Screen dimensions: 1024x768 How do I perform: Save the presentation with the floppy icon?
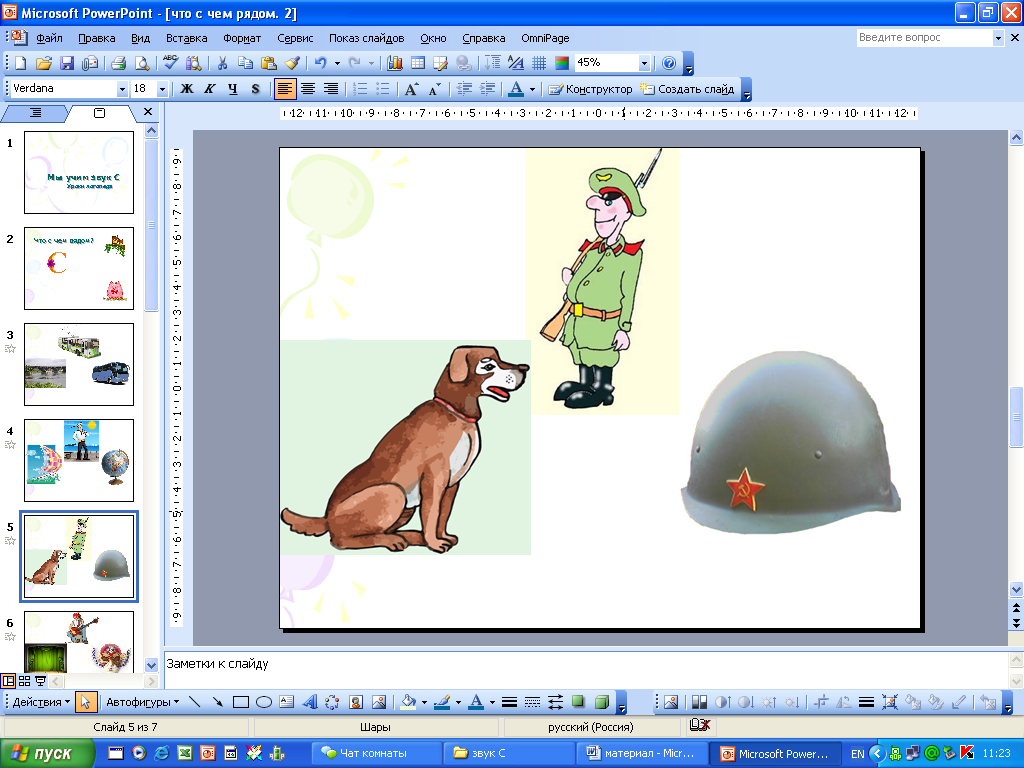point(67,63)
